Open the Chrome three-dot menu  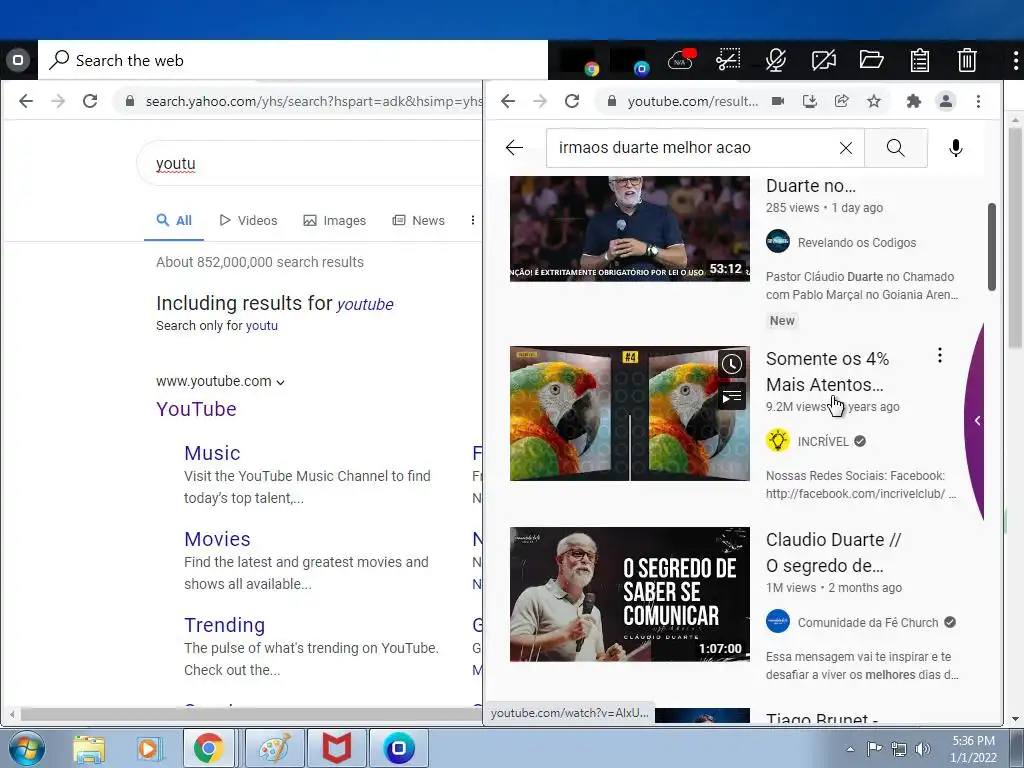(978, 101)
